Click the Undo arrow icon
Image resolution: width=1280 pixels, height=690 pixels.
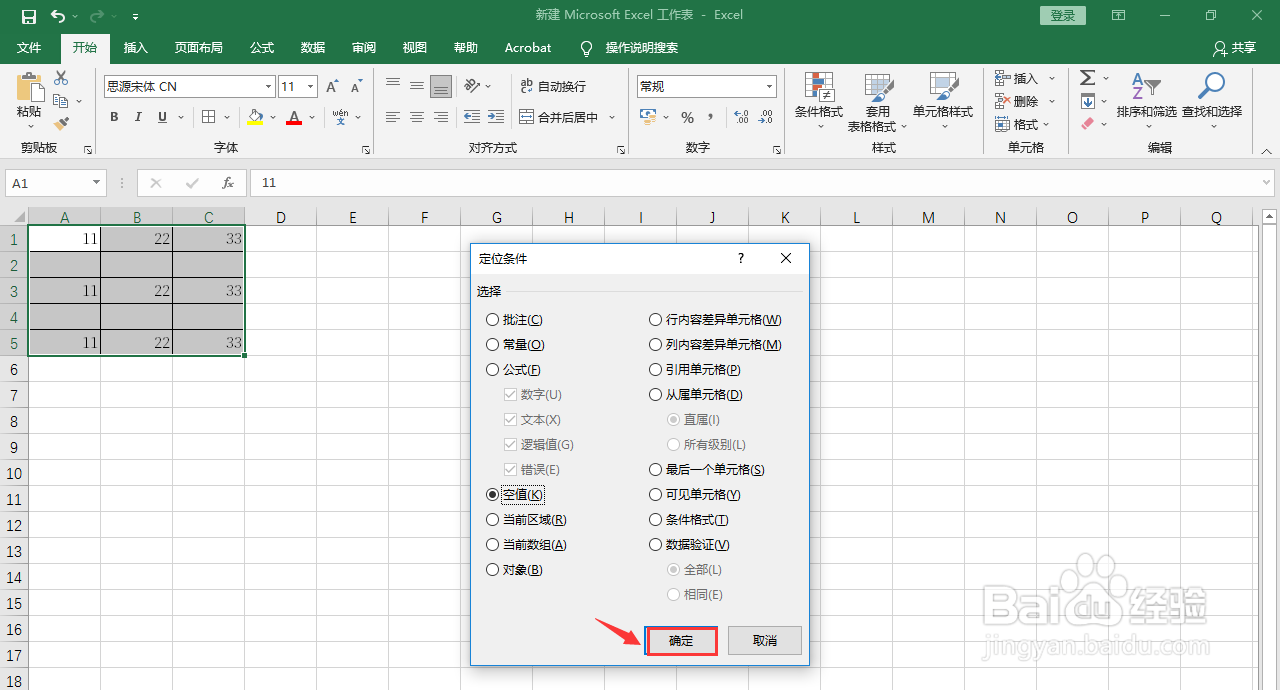[x=57, y=16]
